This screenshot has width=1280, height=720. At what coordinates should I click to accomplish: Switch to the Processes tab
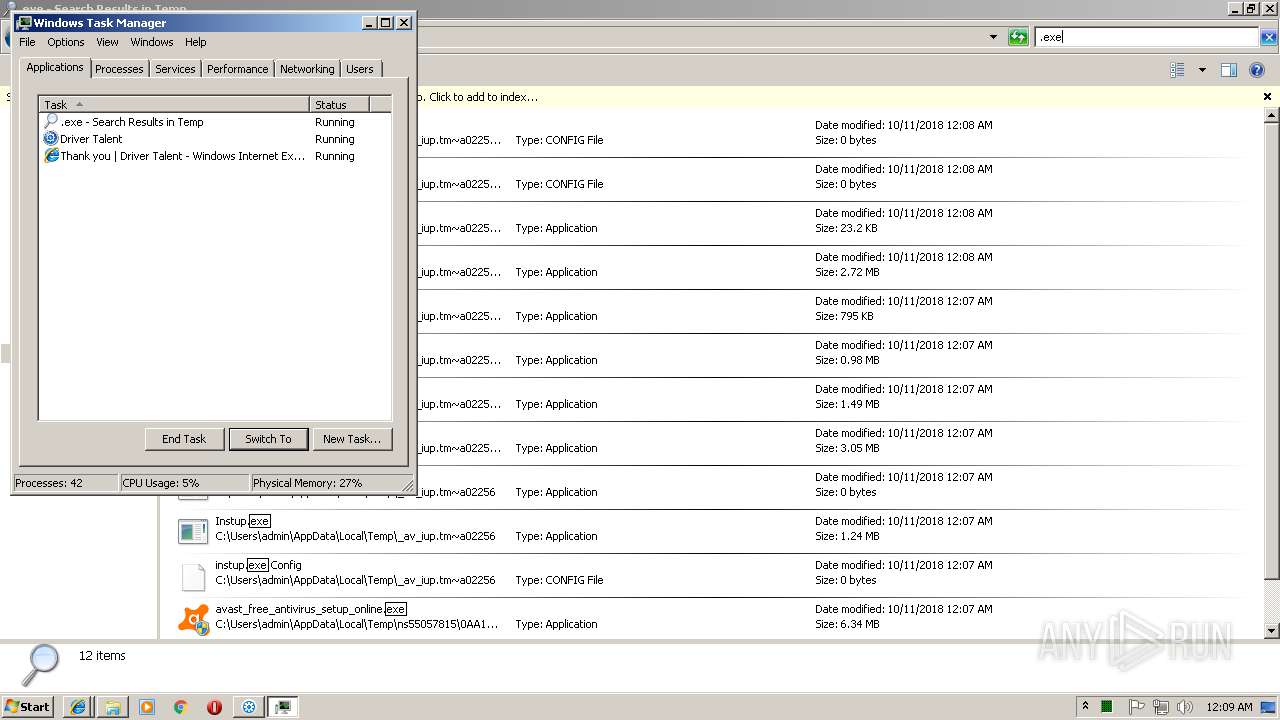pyautogui.click(x=119, y=69)
